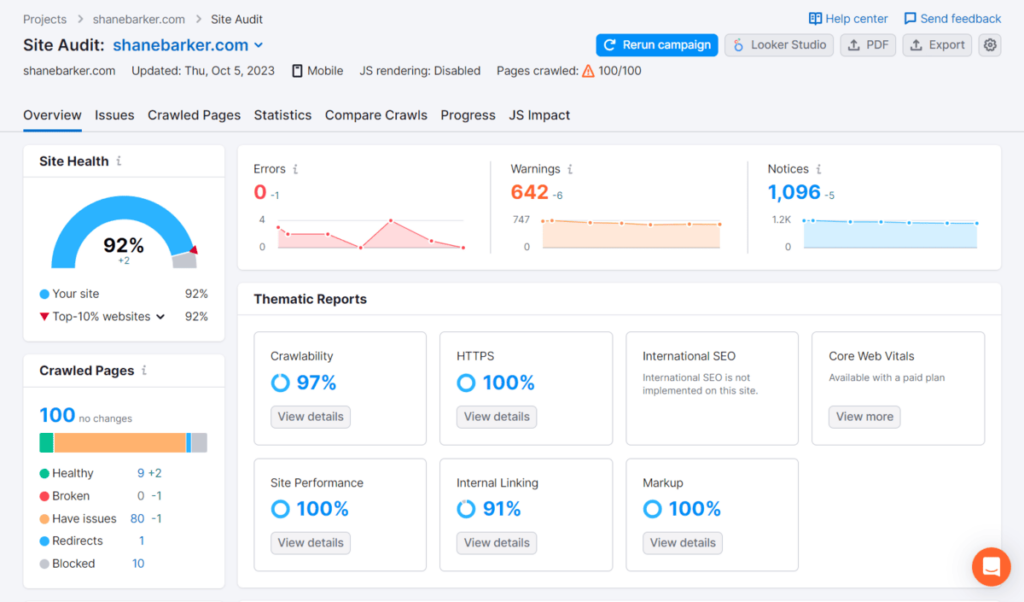Viewport: 1024px width, 602px height.
Task: Click the Help center book icon
Action: [815, 19]
